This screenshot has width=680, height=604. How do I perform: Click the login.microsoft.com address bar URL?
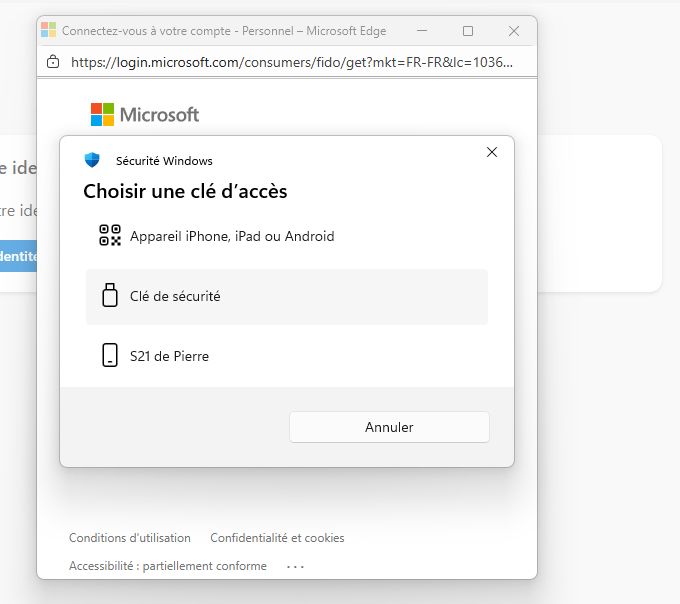tap(292, 62)
